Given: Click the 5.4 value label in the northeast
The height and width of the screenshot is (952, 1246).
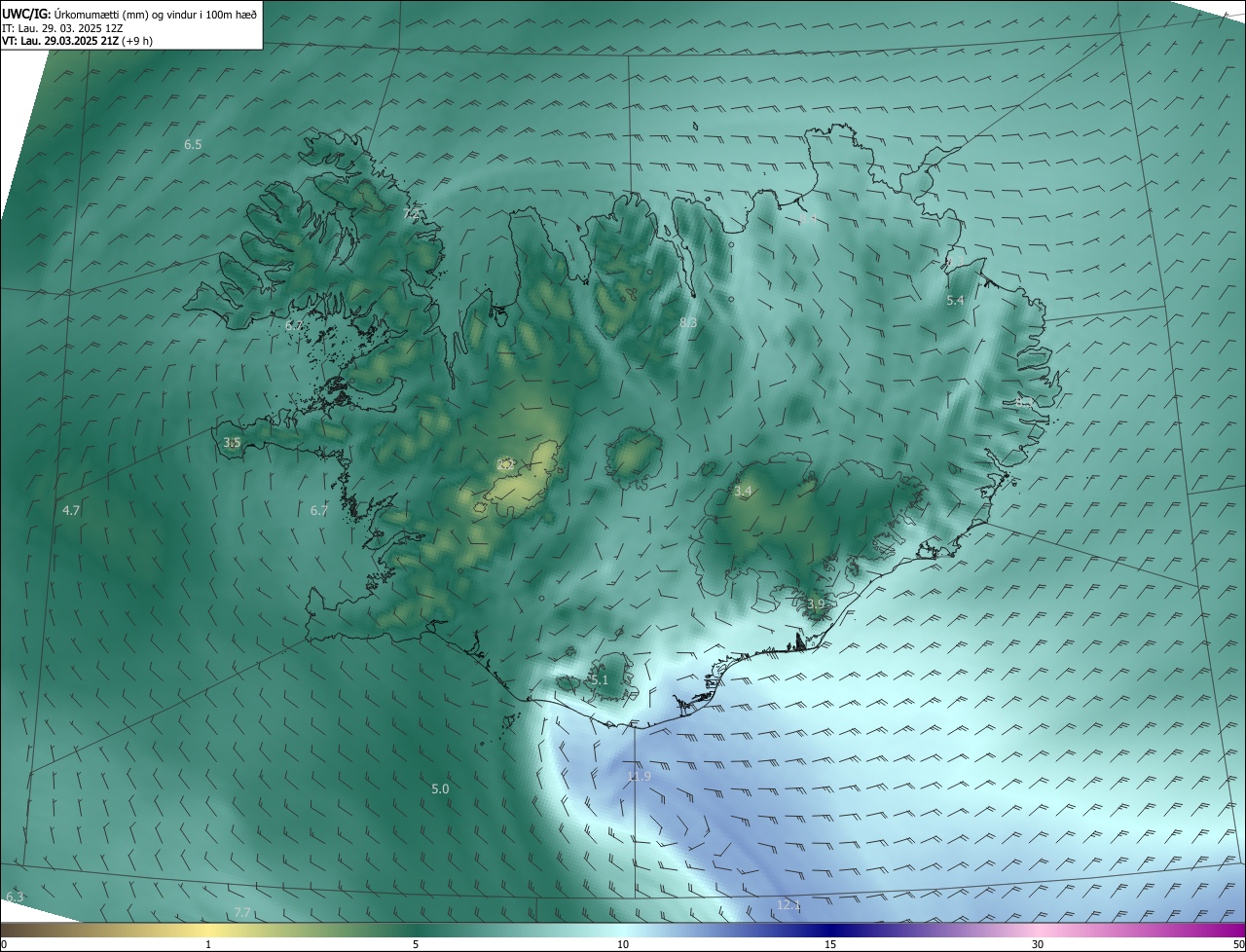Looking at the screenshot, I should point(955,301).
